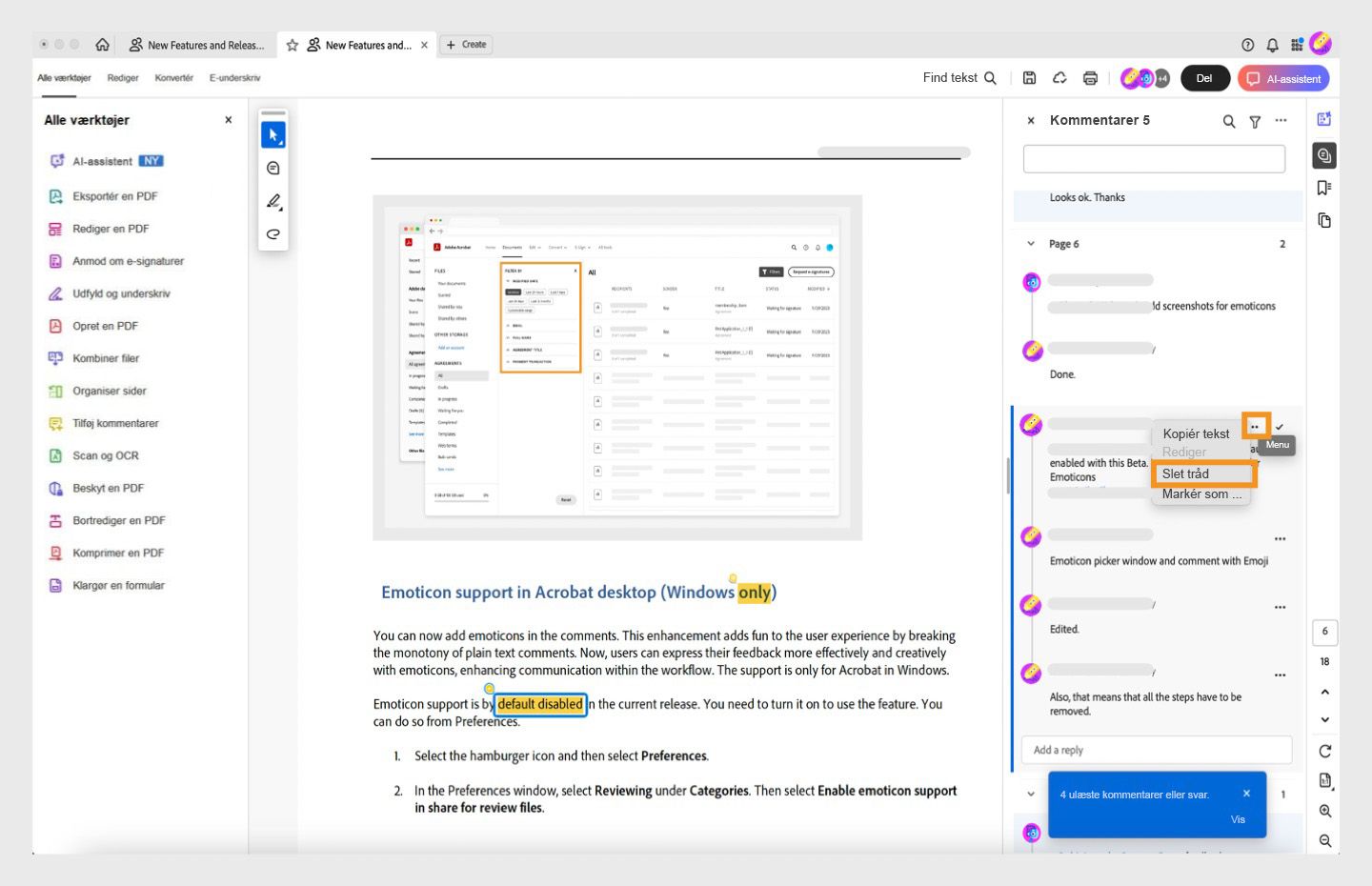Viewport: 1372px width, 886px height.
Task: Save the document with the floppy icon
Action: coord(1029,78)
